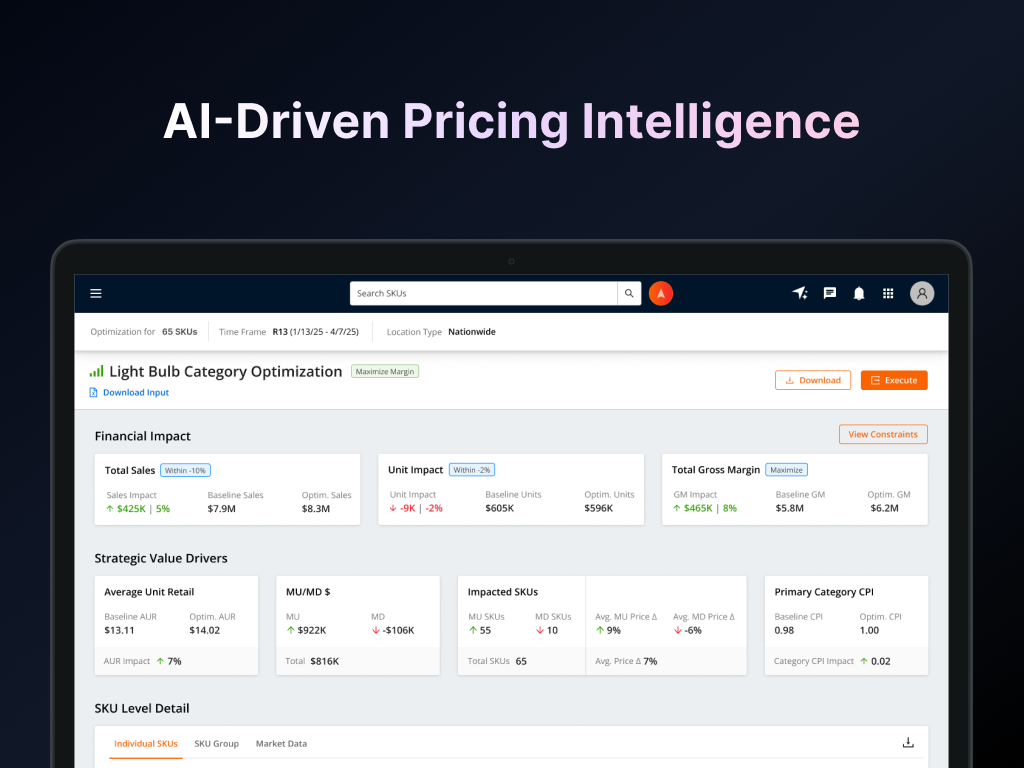Select the Maximize Margin badge
Viewport: 1024px width, 768px height.
385,371
